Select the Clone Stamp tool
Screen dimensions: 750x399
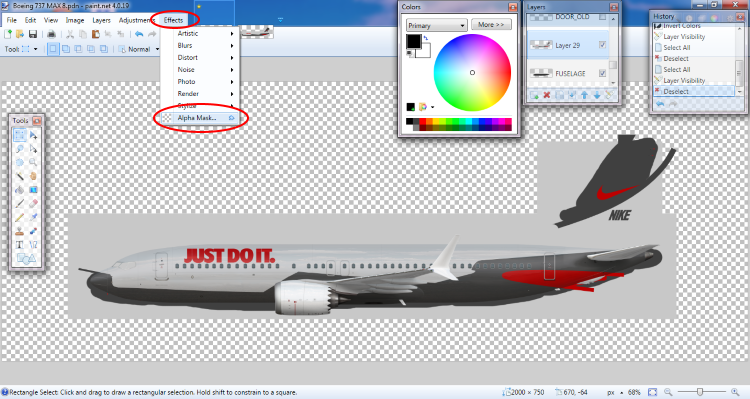20,231
